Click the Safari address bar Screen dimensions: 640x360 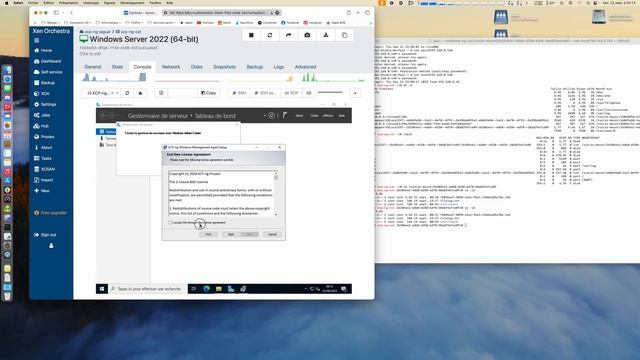222,13
